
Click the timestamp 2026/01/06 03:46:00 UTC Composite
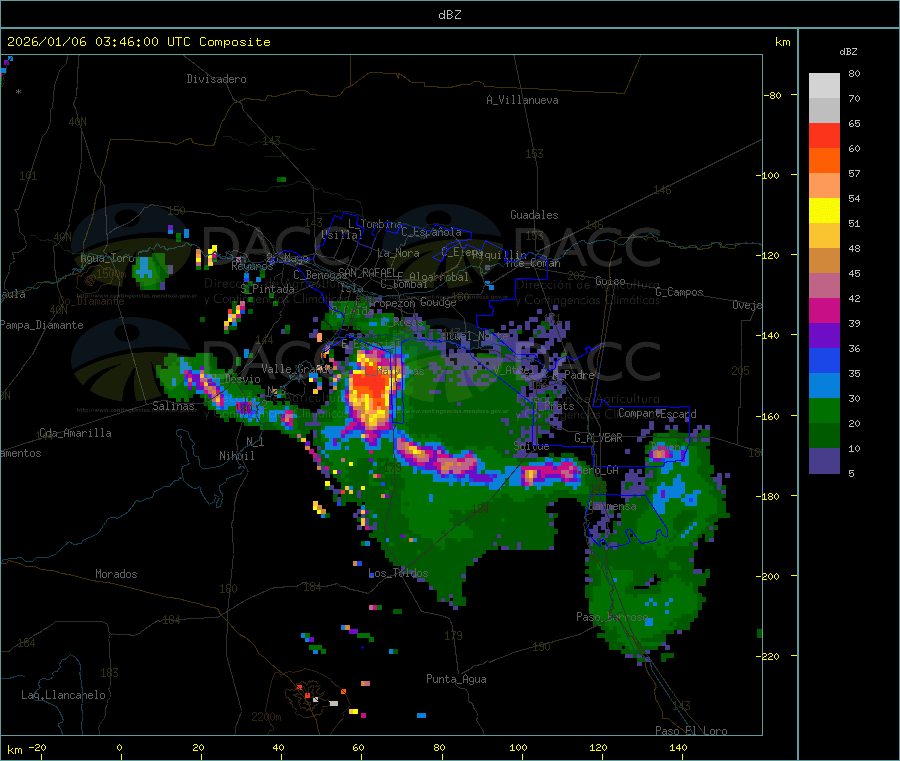tap(138, 42)
